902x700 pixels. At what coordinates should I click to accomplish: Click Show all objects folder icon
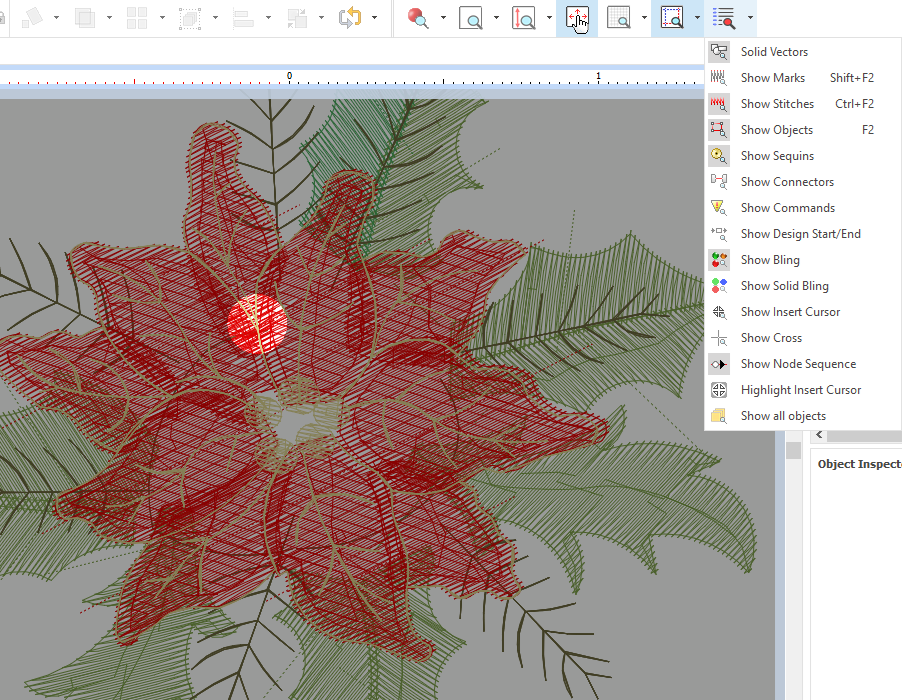[x=719, y=416]
